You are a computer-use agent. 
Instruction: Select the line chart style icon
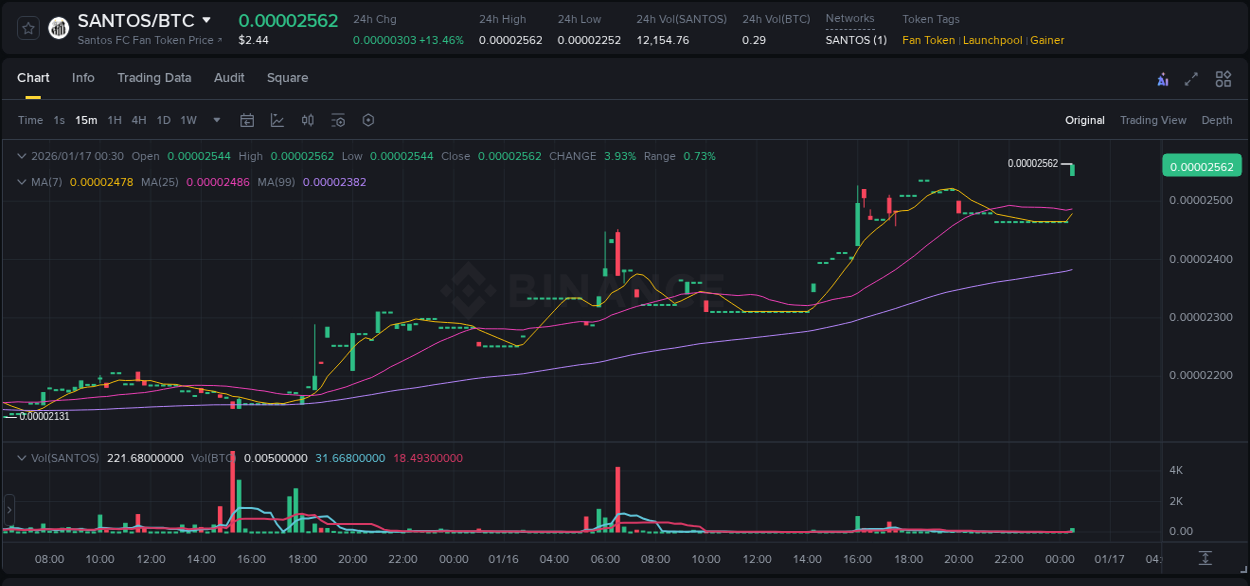pyautogui.click(x=275, y=120)
